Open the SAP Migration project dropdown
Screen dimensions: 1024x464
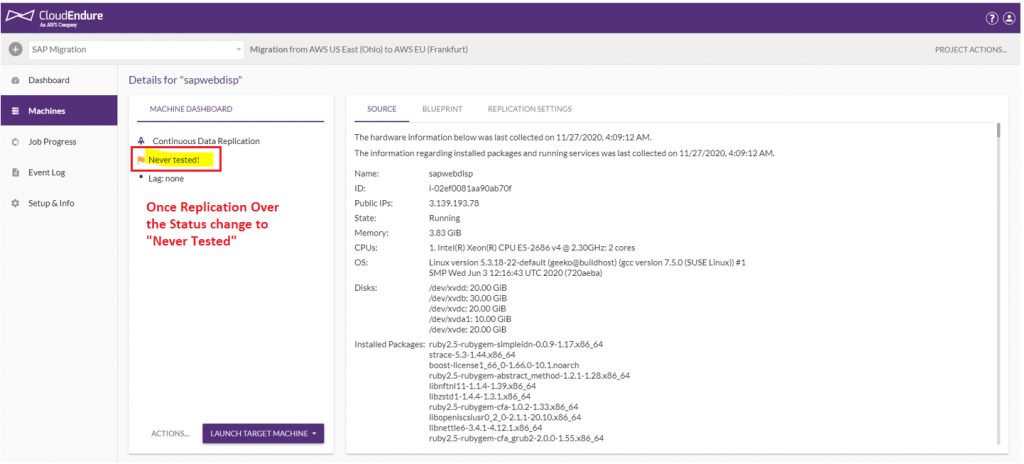pos(136,50)
